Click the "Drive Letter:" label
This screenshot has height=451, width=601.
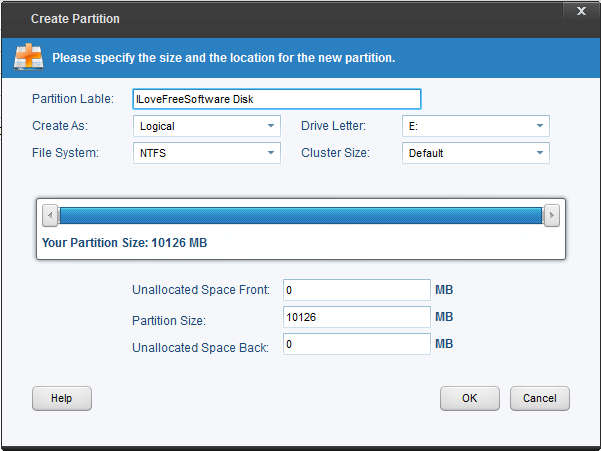(333, 126)
